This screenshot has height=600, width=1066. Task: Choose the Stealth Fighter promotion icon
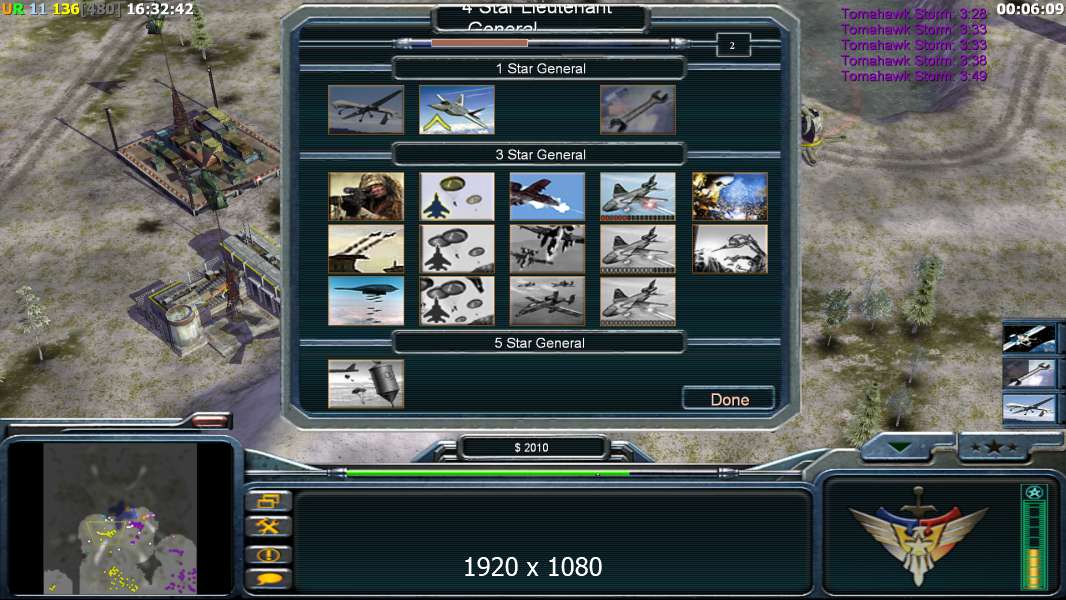[x=457, y=109]
